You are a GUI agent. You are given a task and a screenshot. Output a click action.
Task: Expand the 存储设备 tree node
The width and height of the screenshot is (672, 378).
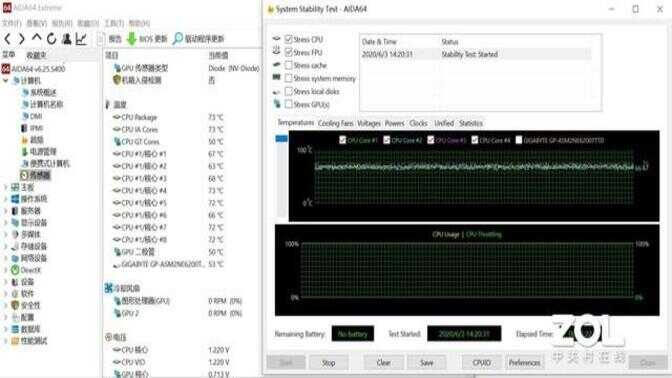6,246
